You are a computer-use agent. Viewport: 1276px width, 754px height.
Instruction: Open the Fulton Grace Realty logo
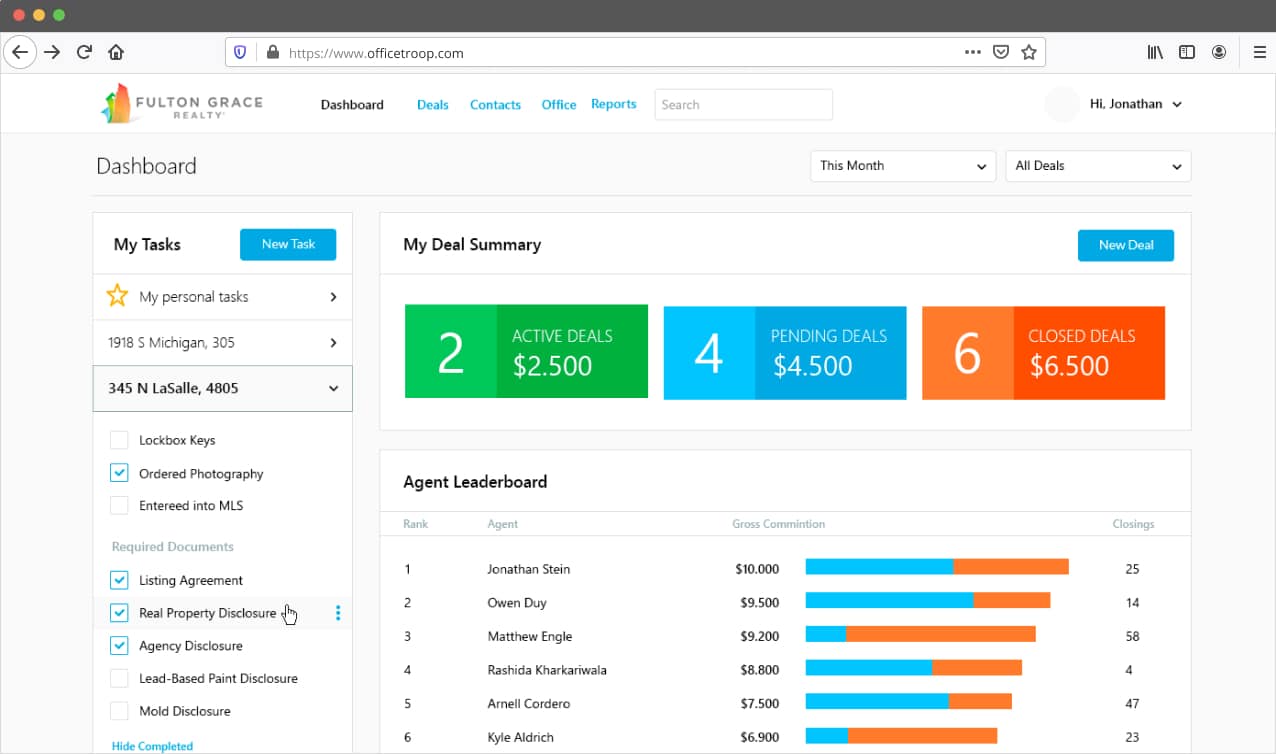(182, 104)
